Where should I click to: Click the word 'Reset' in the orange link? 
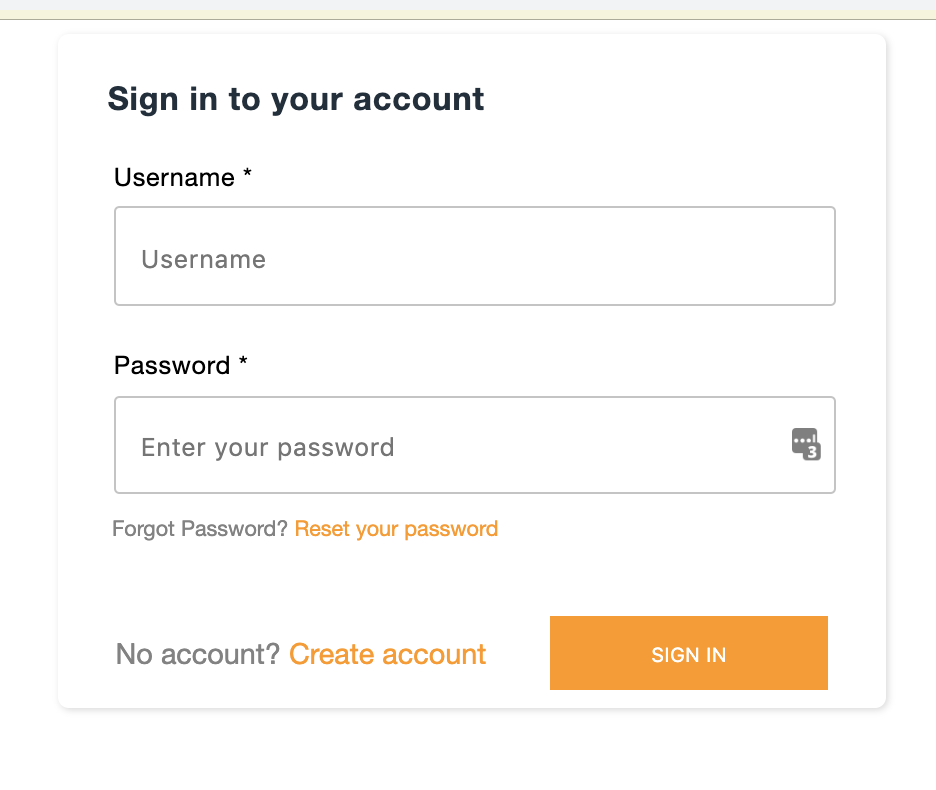[x=322, y=529]
